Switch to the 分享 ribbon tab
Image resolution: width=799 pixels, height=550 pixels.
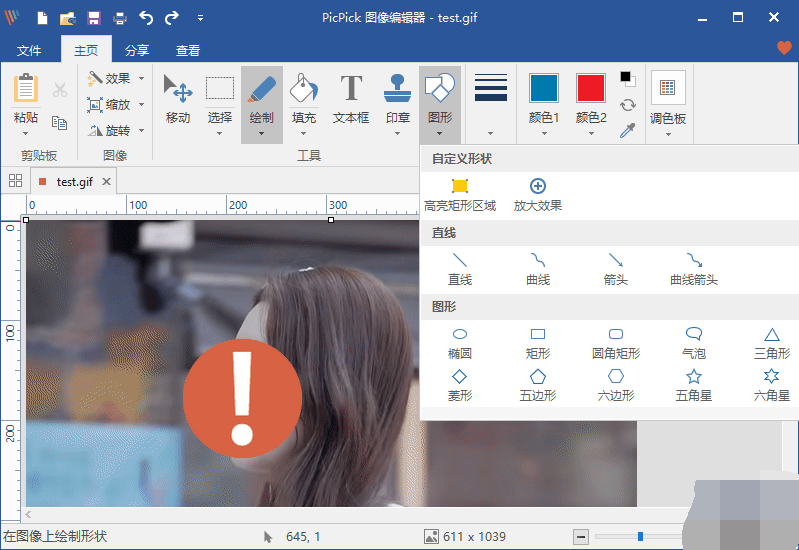point(137,50)
